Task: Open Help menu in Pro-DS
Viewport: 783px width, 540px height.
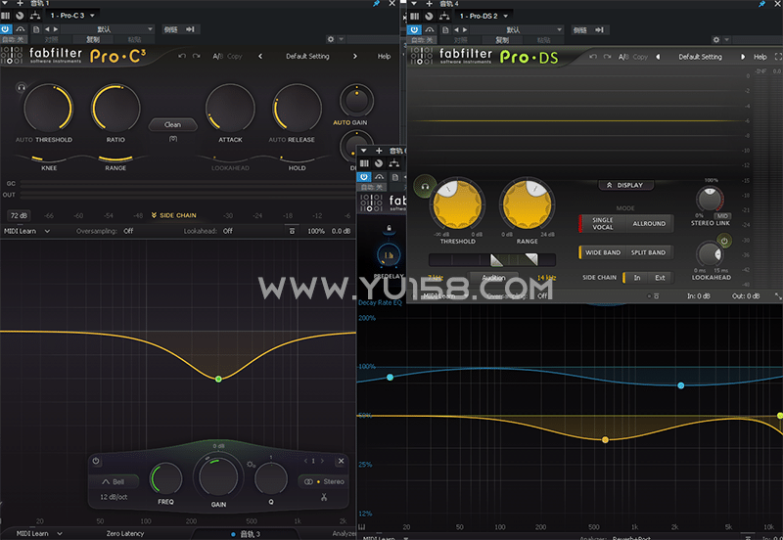Action: tap(760, 56)
